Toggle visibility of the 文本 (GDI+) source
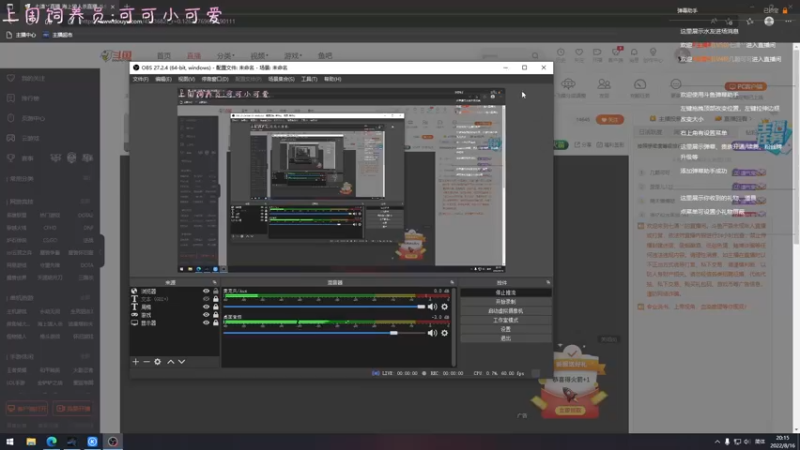Screen dimensions: 800x450 click(x=206, y=299)
